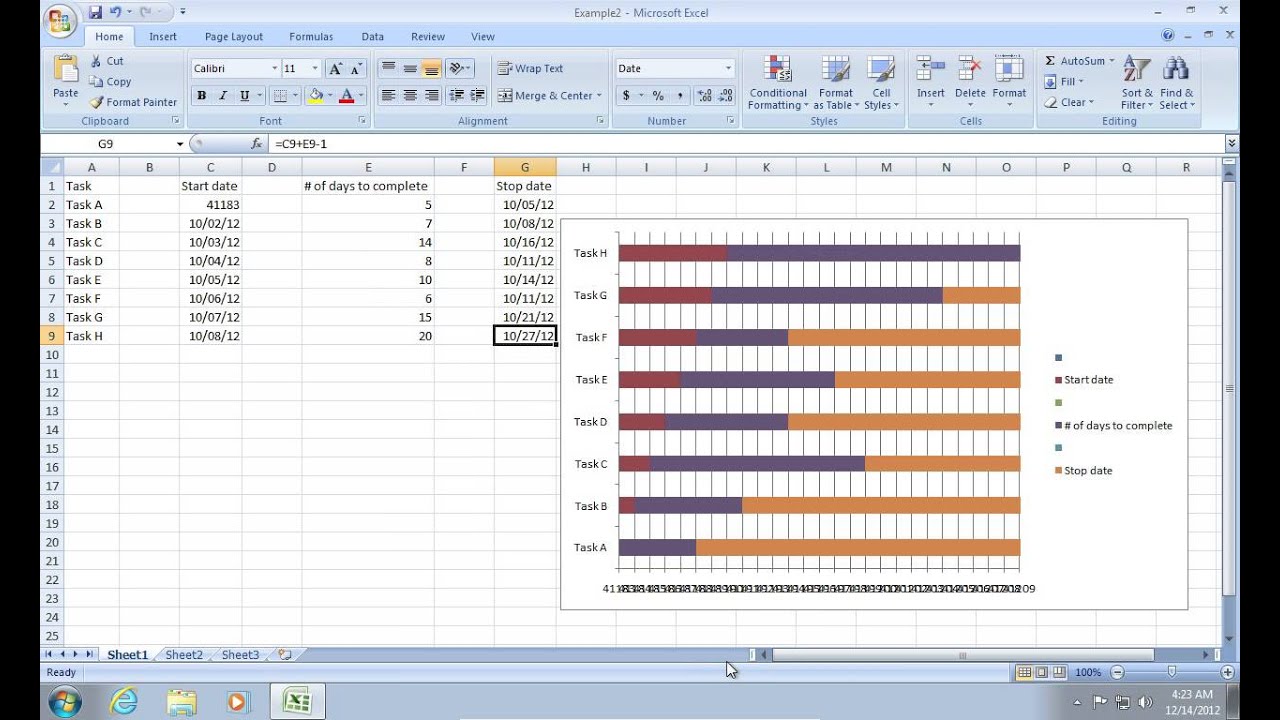Open the Calibri font name dropdown
The image size is (1280, 720).
pyautogui.click(x=275, y=69)
